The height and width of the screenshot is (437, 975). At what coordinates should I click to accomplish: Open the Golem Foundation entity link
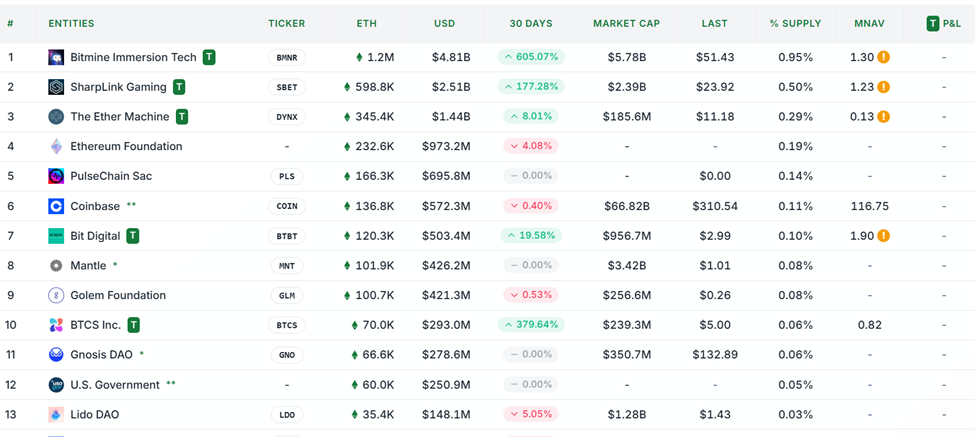pos(118,295)
